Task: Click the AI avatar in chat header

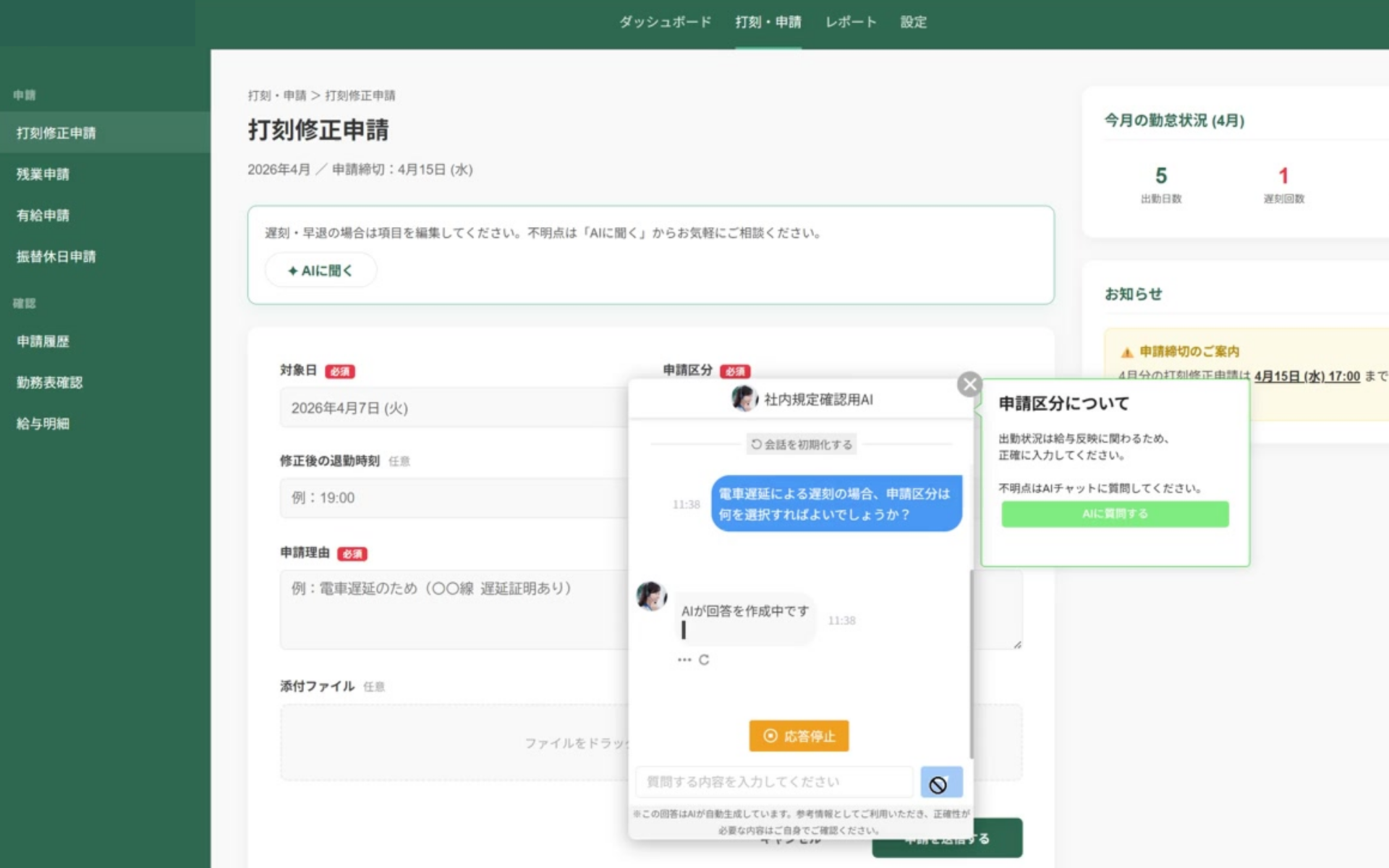Action: coord(744,399)
